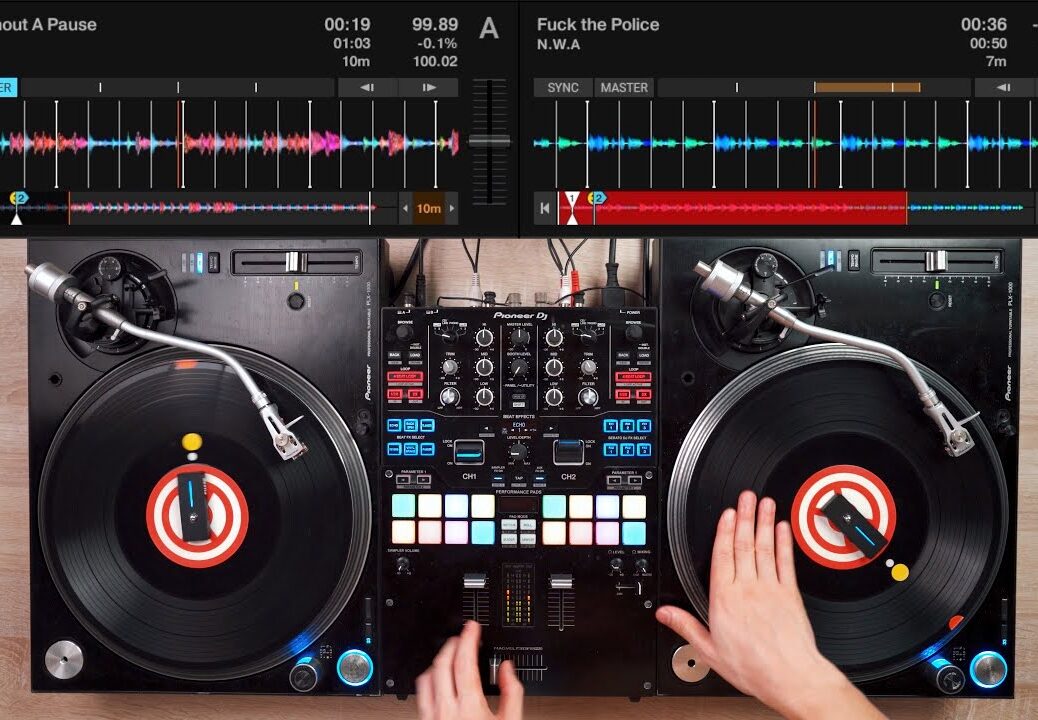Click the phase meter bar on deck A

[x=177, y=87]
